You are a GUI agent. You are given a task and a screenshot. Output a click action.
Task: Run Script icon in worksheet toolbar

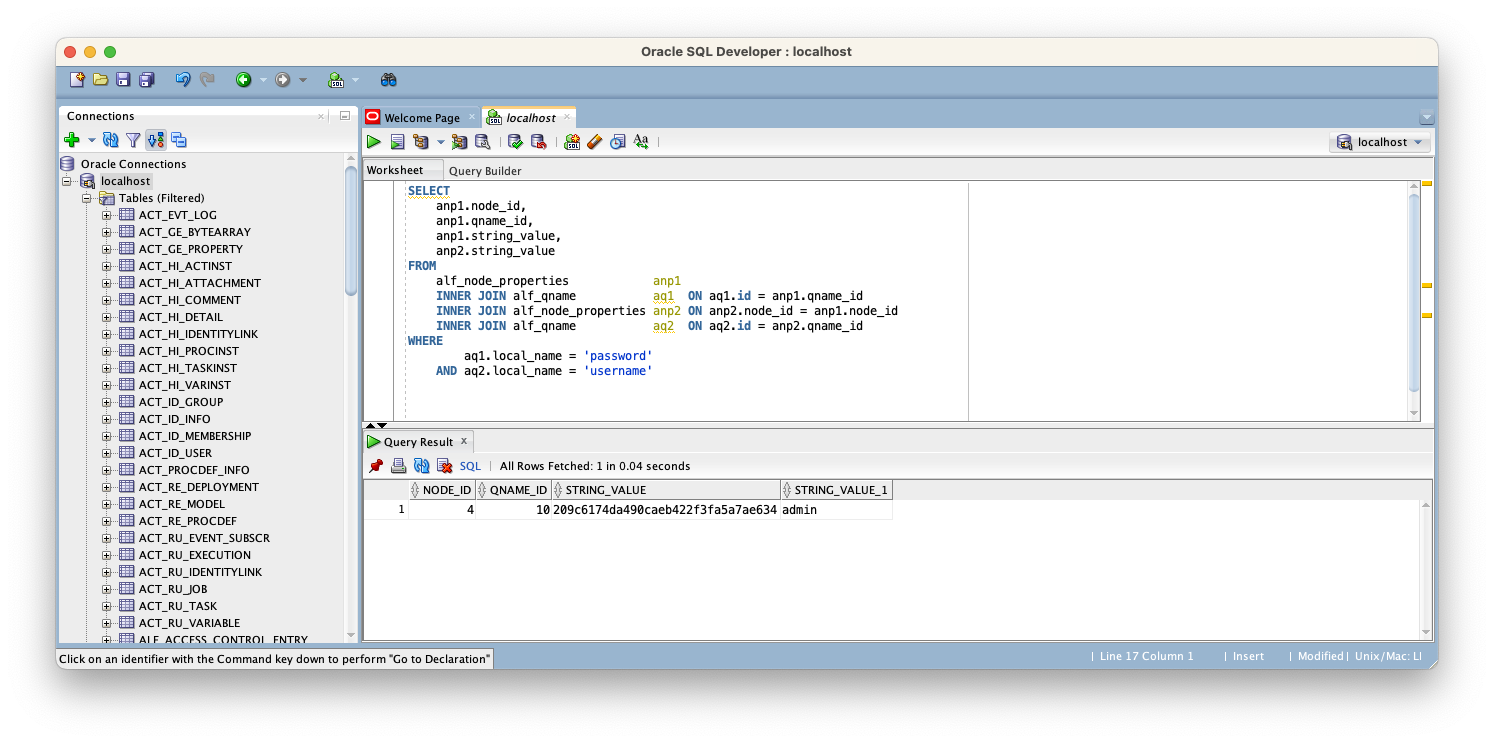[397, 142]
